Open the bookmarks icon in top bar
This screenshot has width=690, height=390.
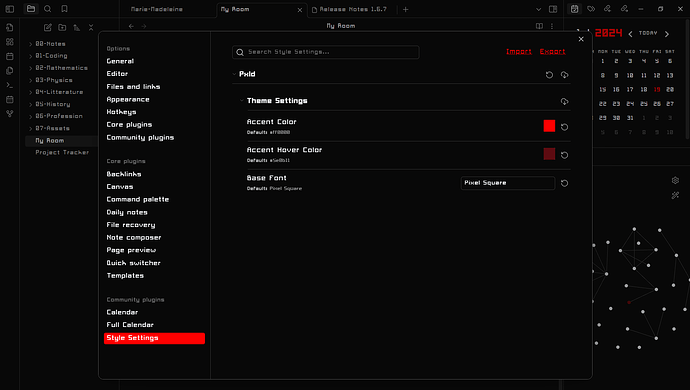(x=64, y=9)
